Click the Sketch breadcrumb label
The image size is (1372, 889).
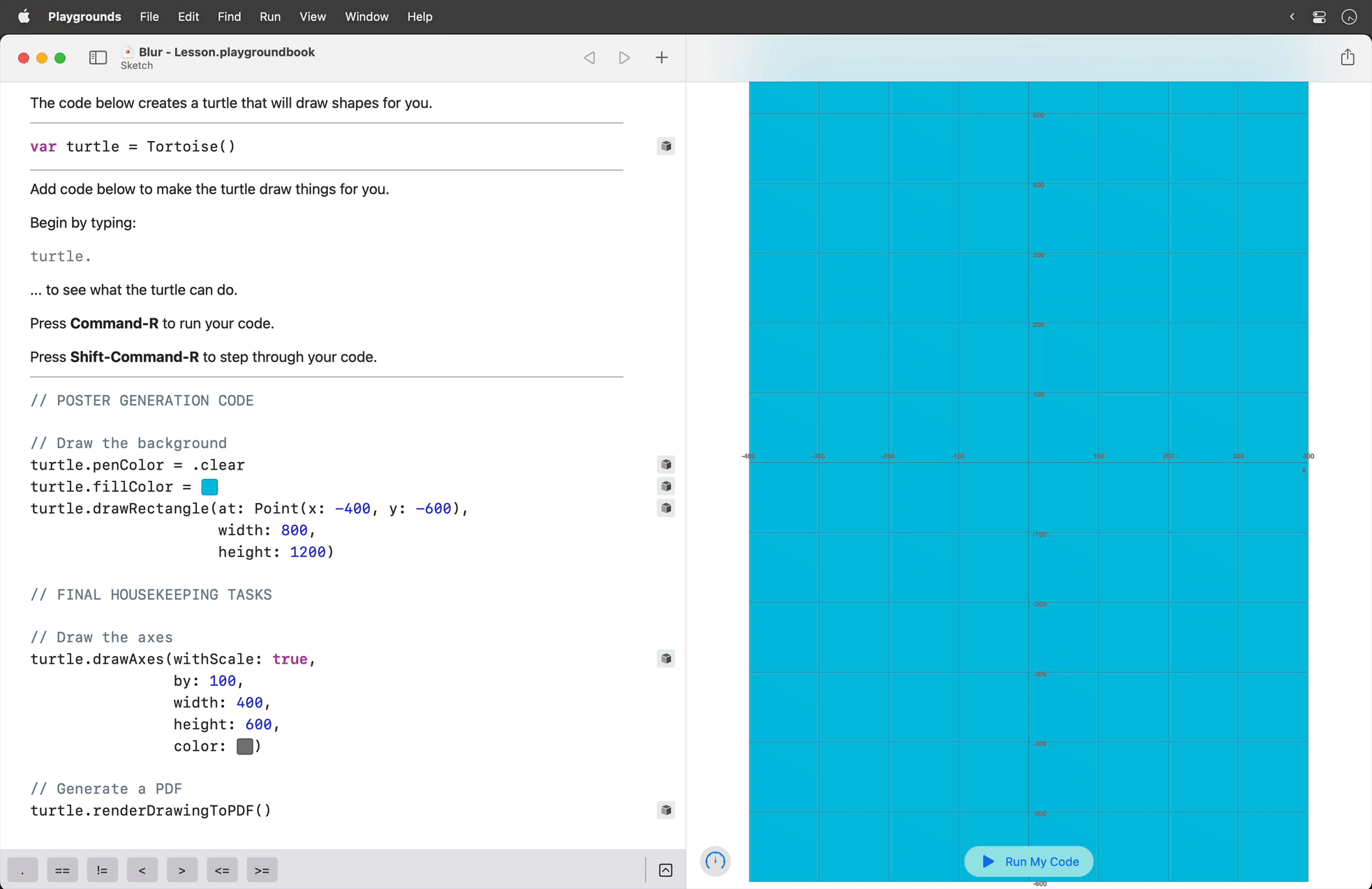(136, 65)
